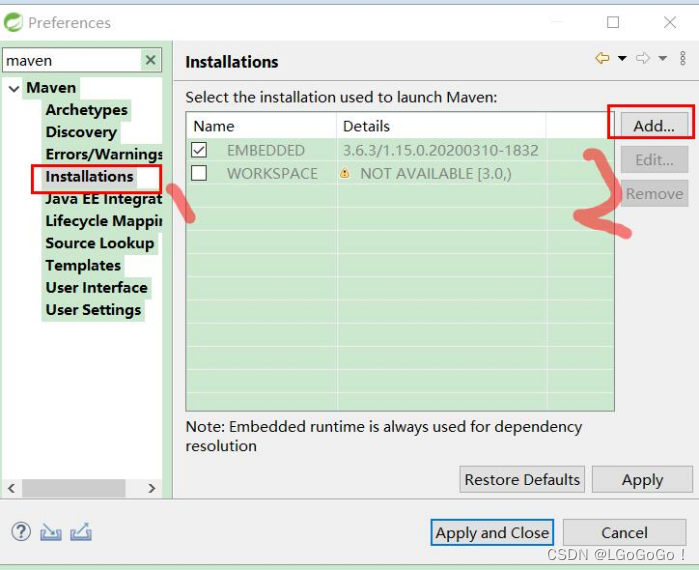Viewport: 699px width, 570px height.
Task: Open User Interface preferences
Action: (x=97, y=288)
